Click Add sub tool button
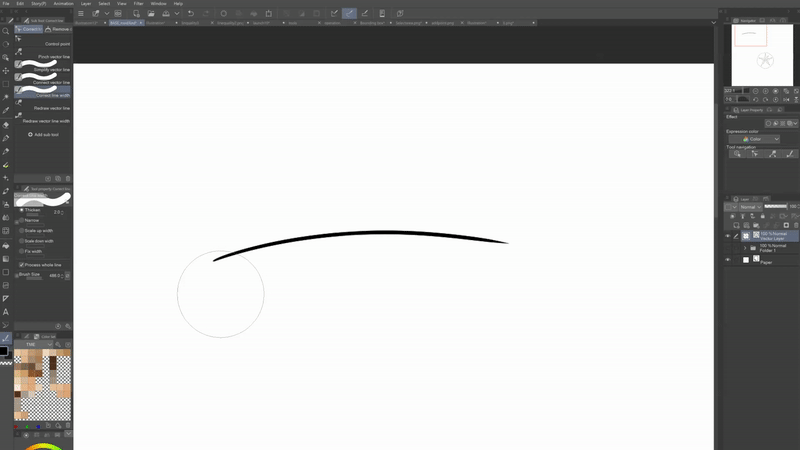 pyautogui.click(x=43, y=135)
